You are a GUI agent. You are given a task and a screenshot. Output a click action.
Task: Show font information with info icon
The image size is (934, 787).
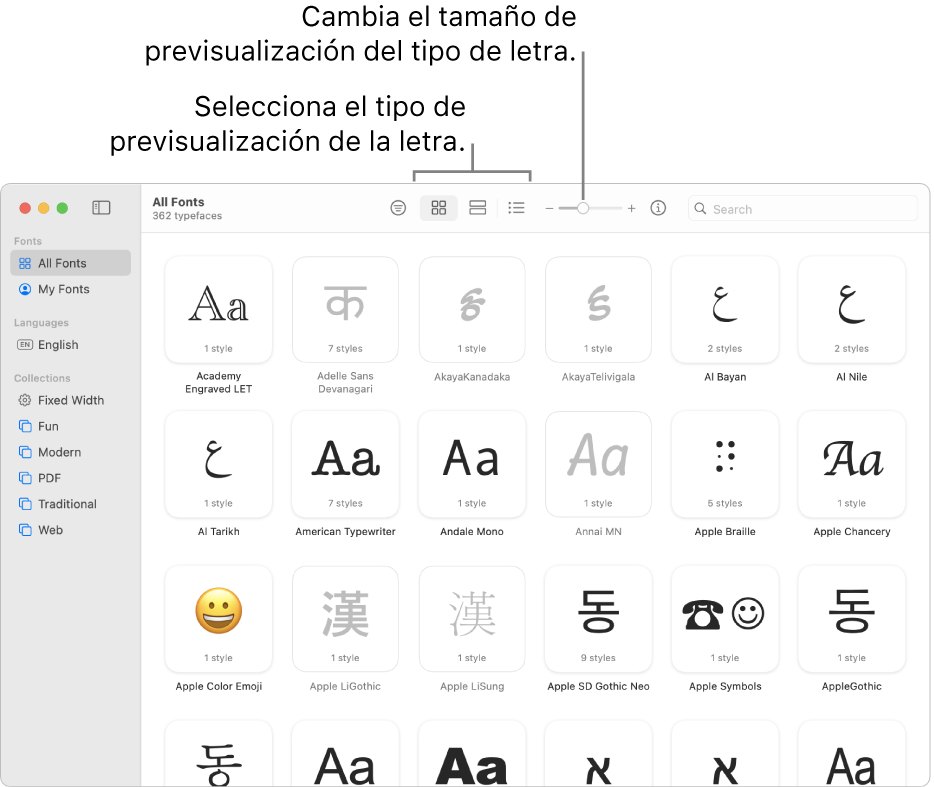click(x=658, y=207)
